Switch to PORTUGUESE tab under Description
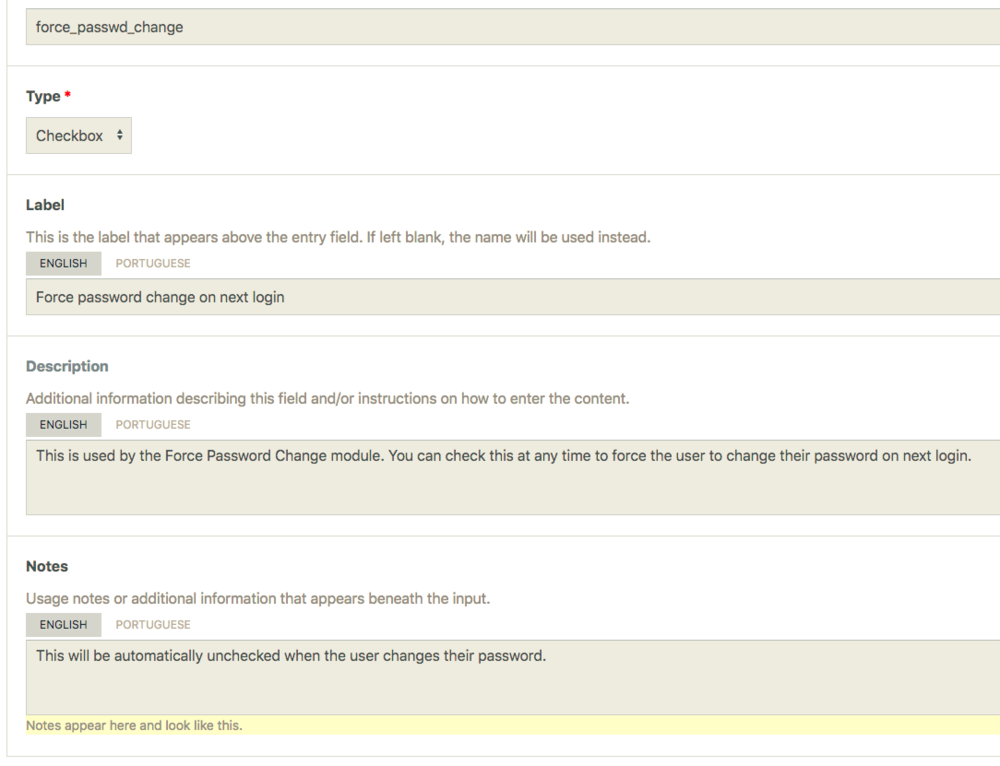The width and height of the screenshot is (1000, 766). [153, 424]
